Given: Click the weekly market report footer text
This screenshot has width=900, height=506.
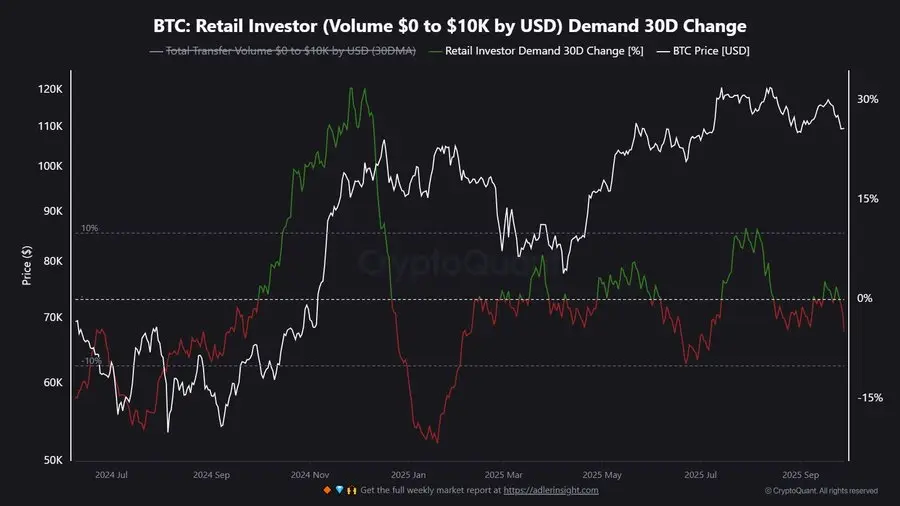Looking at the screenshot, I should [x=430, y=490].
